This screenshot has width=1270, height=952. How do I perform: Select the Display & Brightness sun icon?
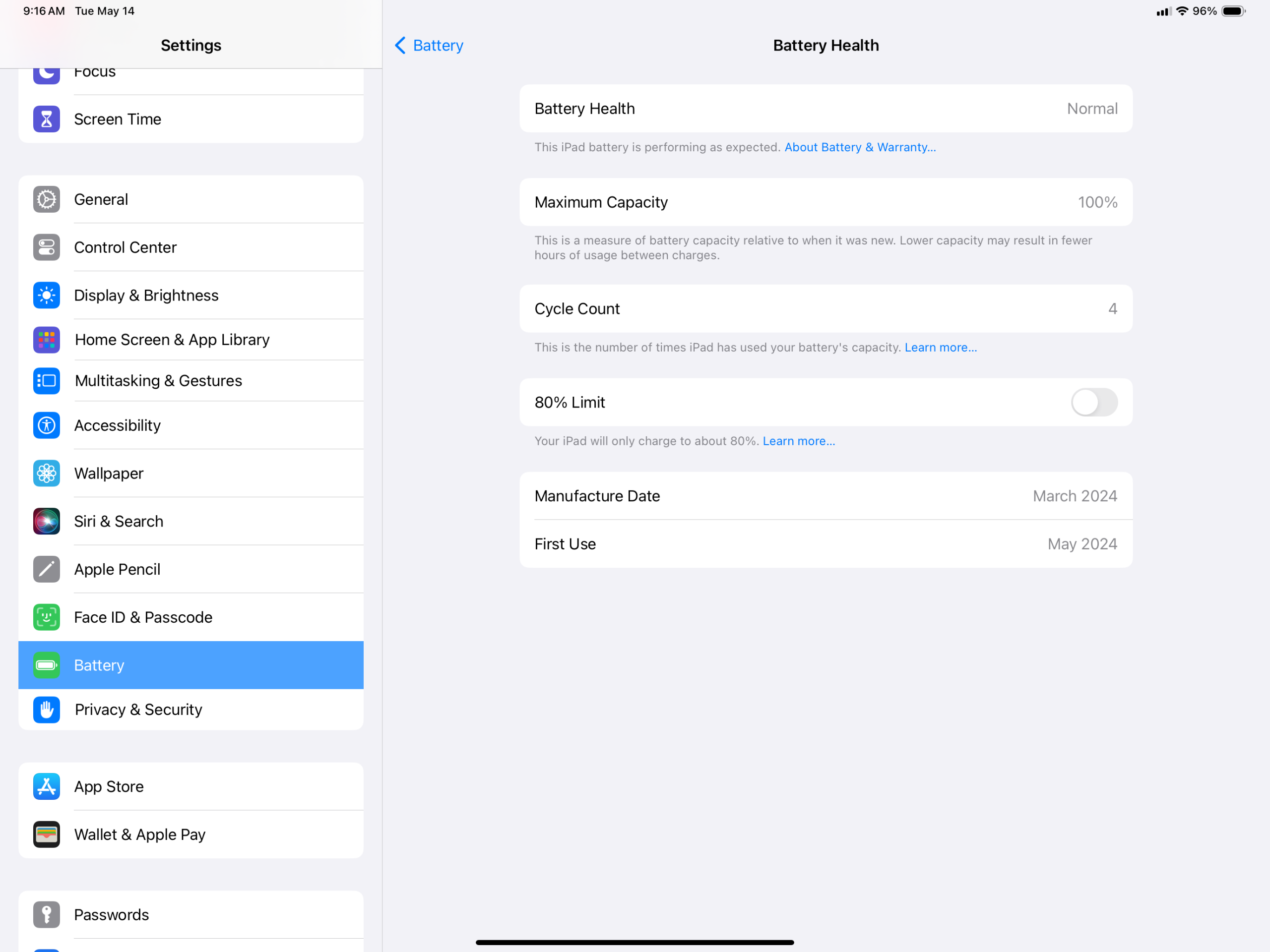46,295
